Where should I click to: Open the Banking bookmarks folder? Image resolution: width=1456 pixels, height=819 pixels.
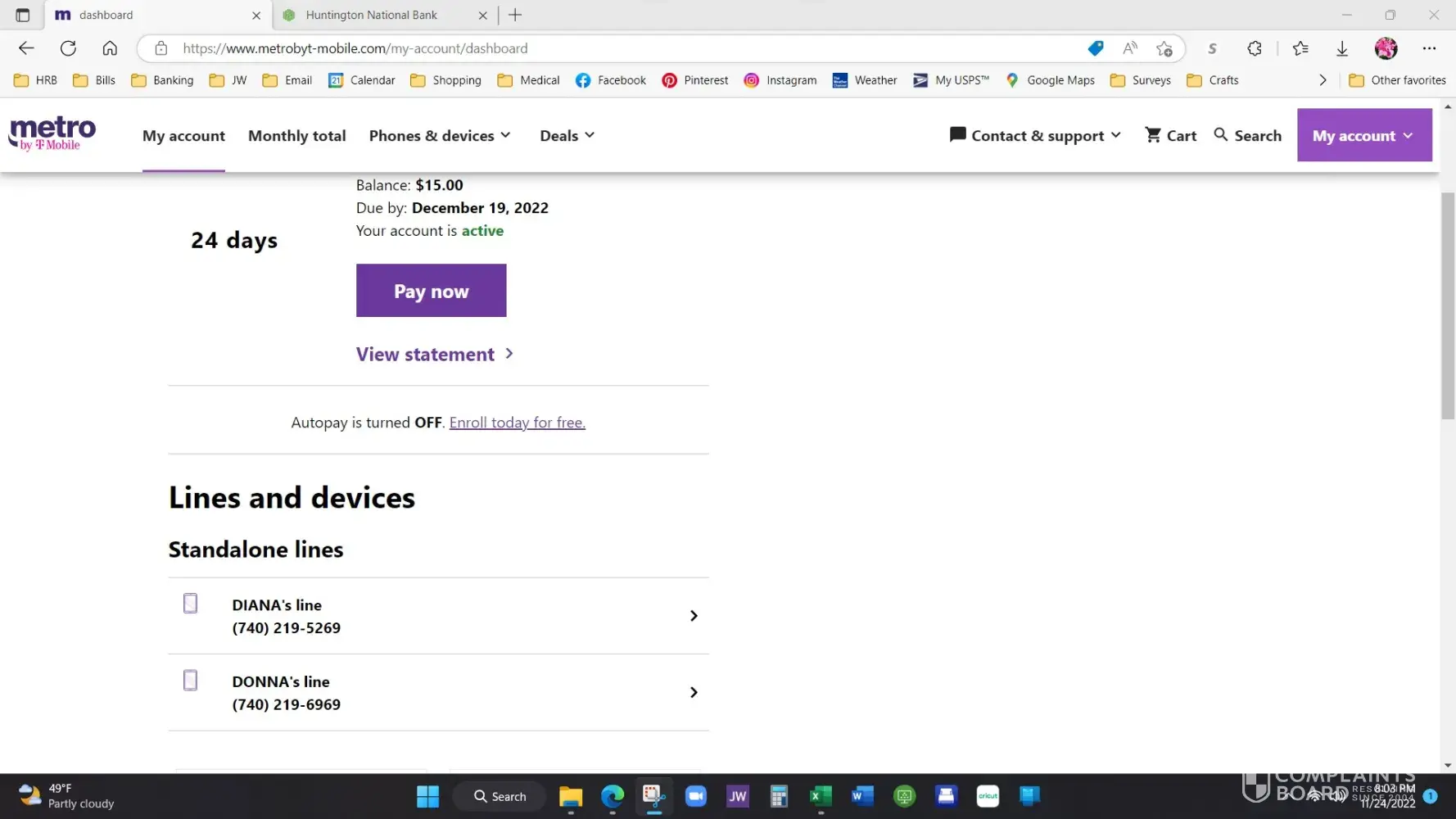coord(162,80)
